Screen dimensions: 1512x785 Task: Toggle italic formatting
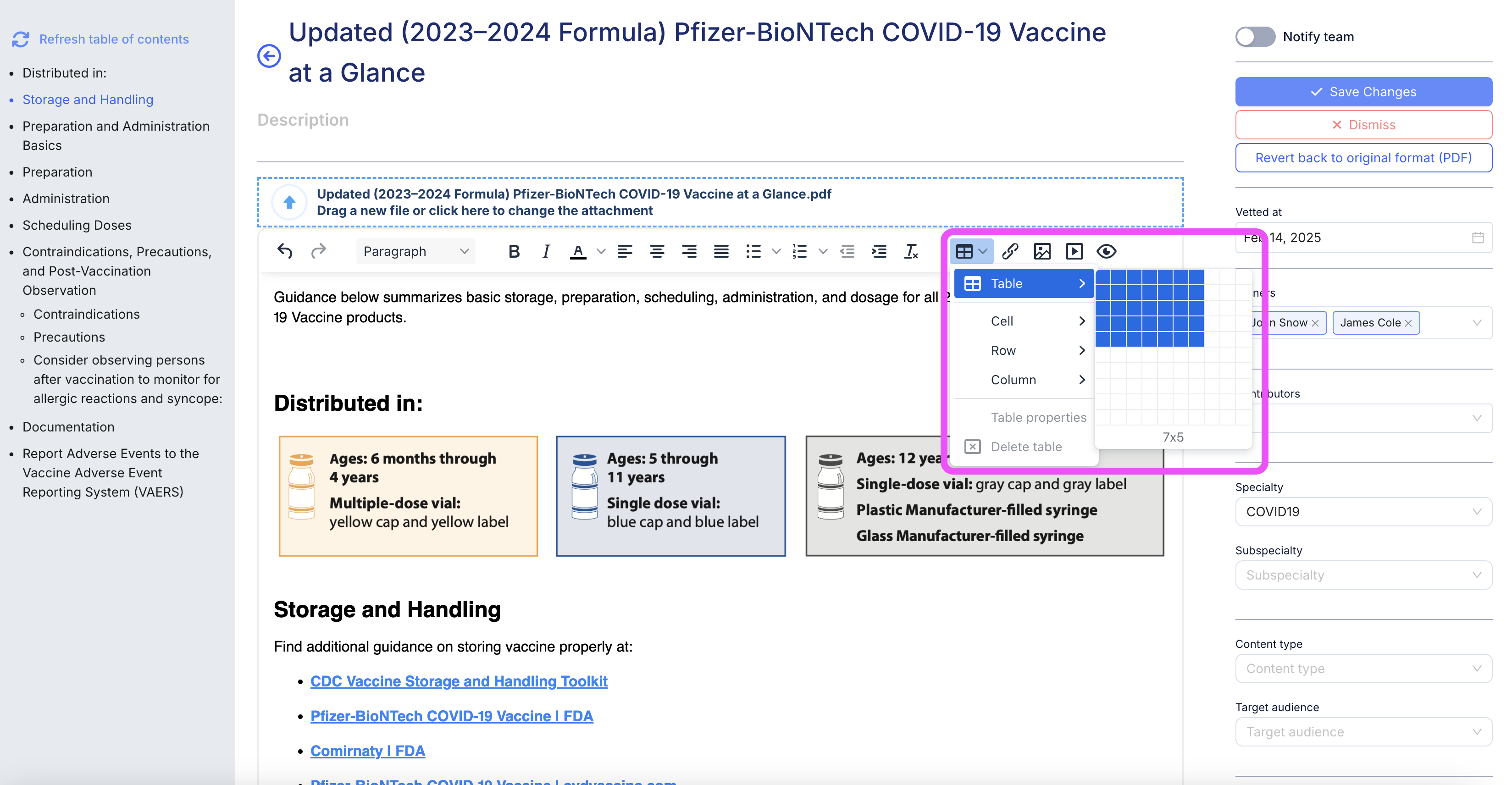546,251
